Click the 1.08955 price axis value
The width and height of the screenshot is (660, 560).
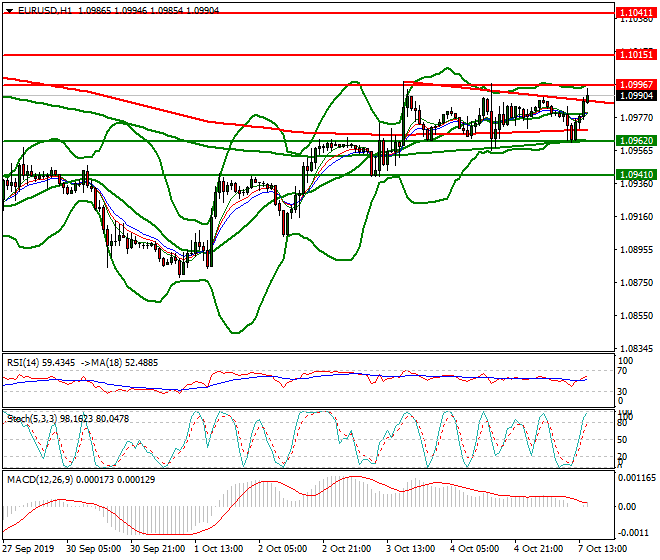click(x=637, y=250)
